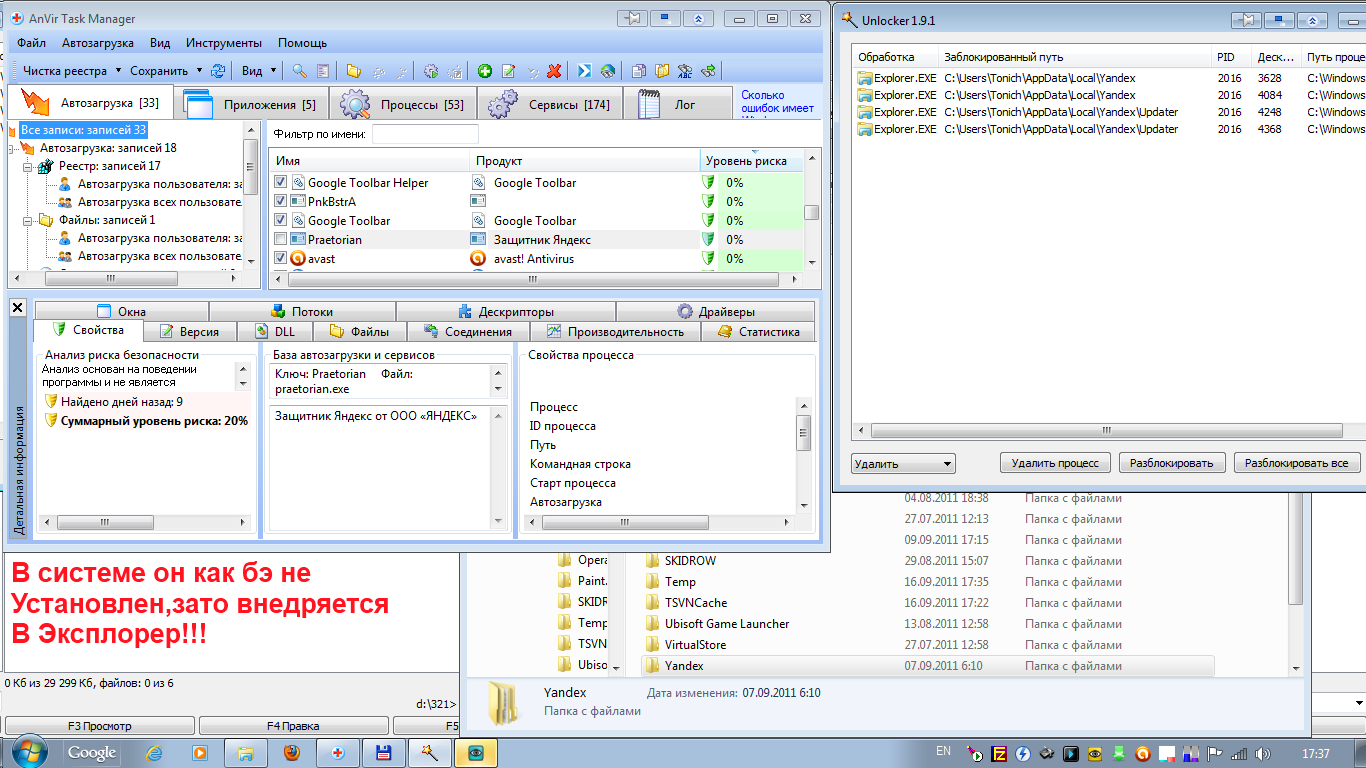Check the Praetorian startup checkbox
This screenshot has width=1366, height=768.
pos(281,239)
